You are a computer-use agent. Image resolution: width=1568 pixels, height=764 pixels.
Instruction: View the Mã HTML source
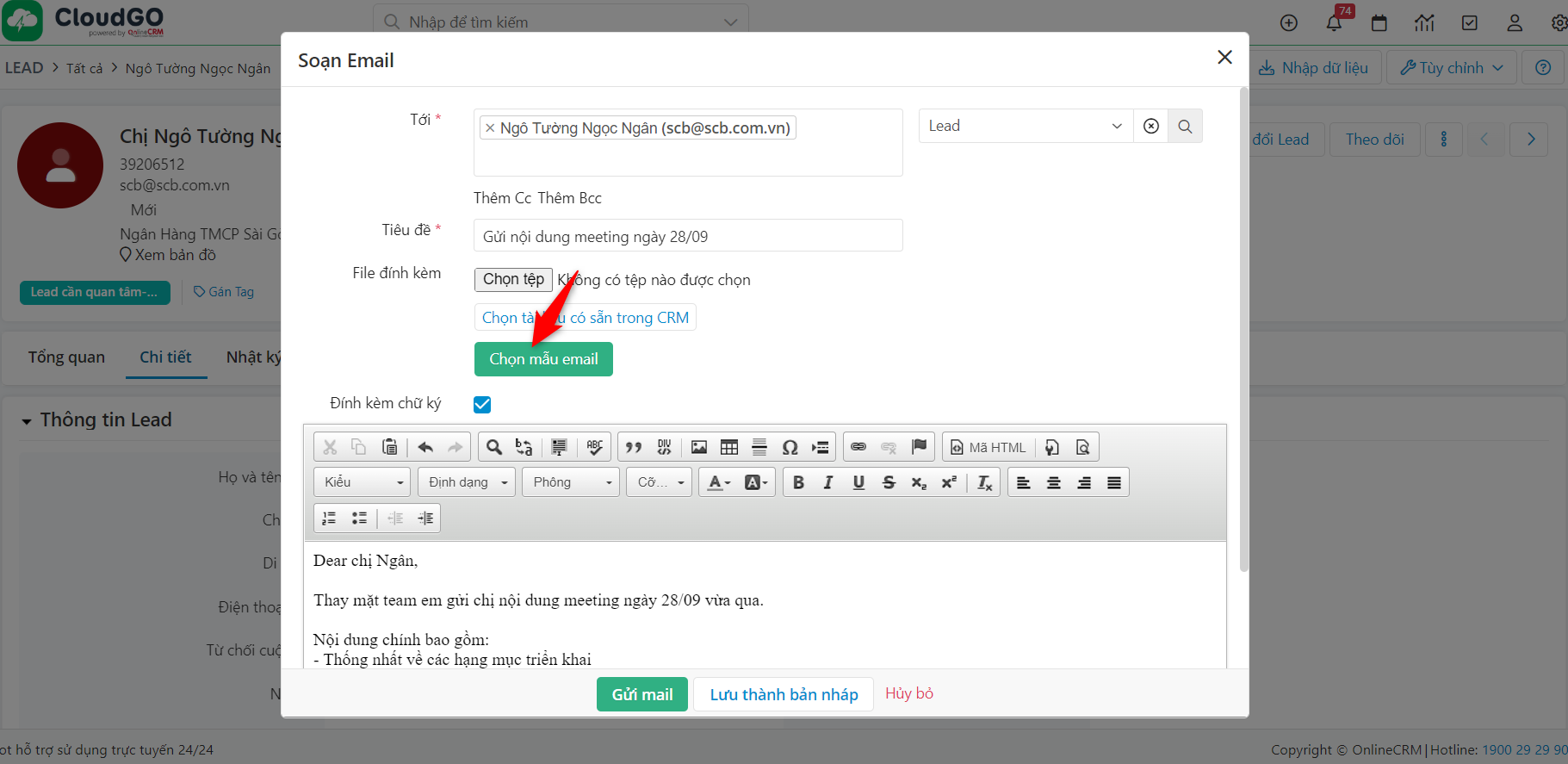click(x=989, y=447)
